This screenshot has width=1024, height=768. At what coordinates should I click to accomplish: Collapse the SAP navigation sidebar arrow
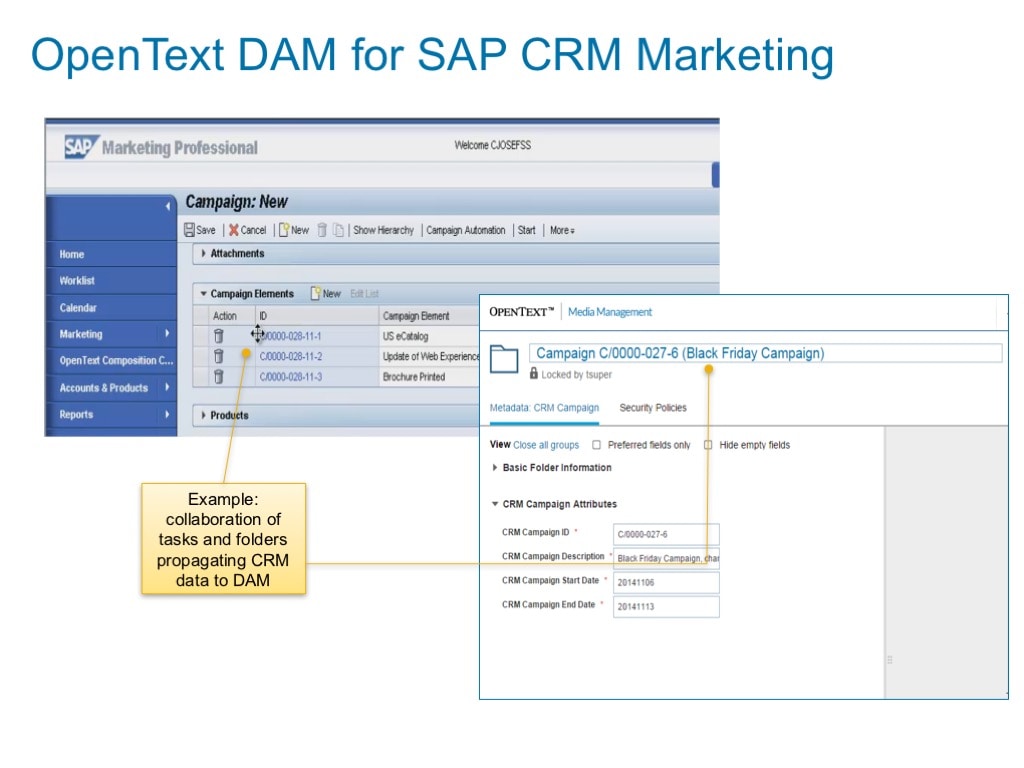coord(168,206)
